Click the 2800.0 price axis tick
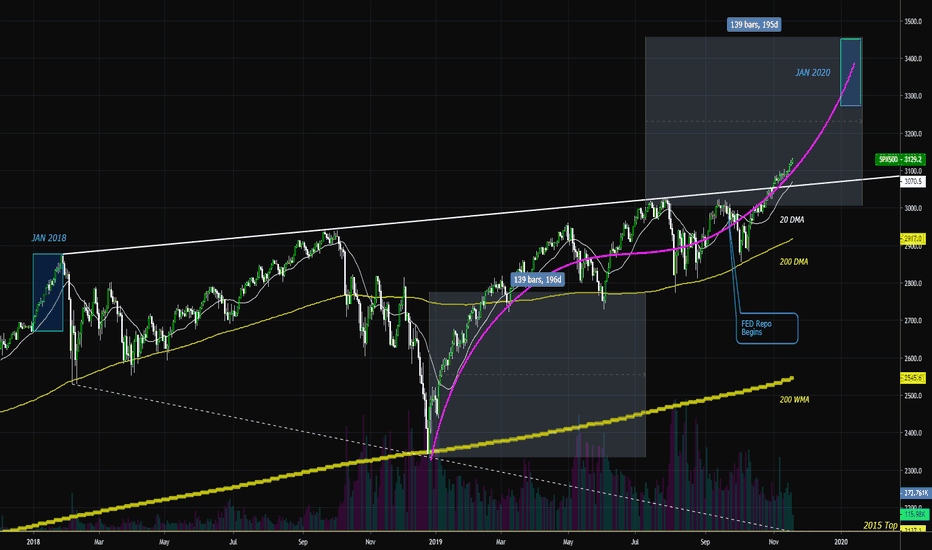This screenshot has width=932, height=550. coord(913,284)
